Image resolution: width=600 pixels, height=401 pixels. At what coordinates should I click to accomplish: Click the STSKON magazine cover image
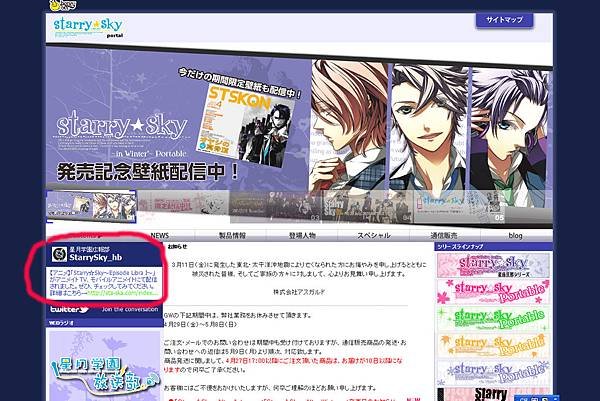(x=246, y=126)
